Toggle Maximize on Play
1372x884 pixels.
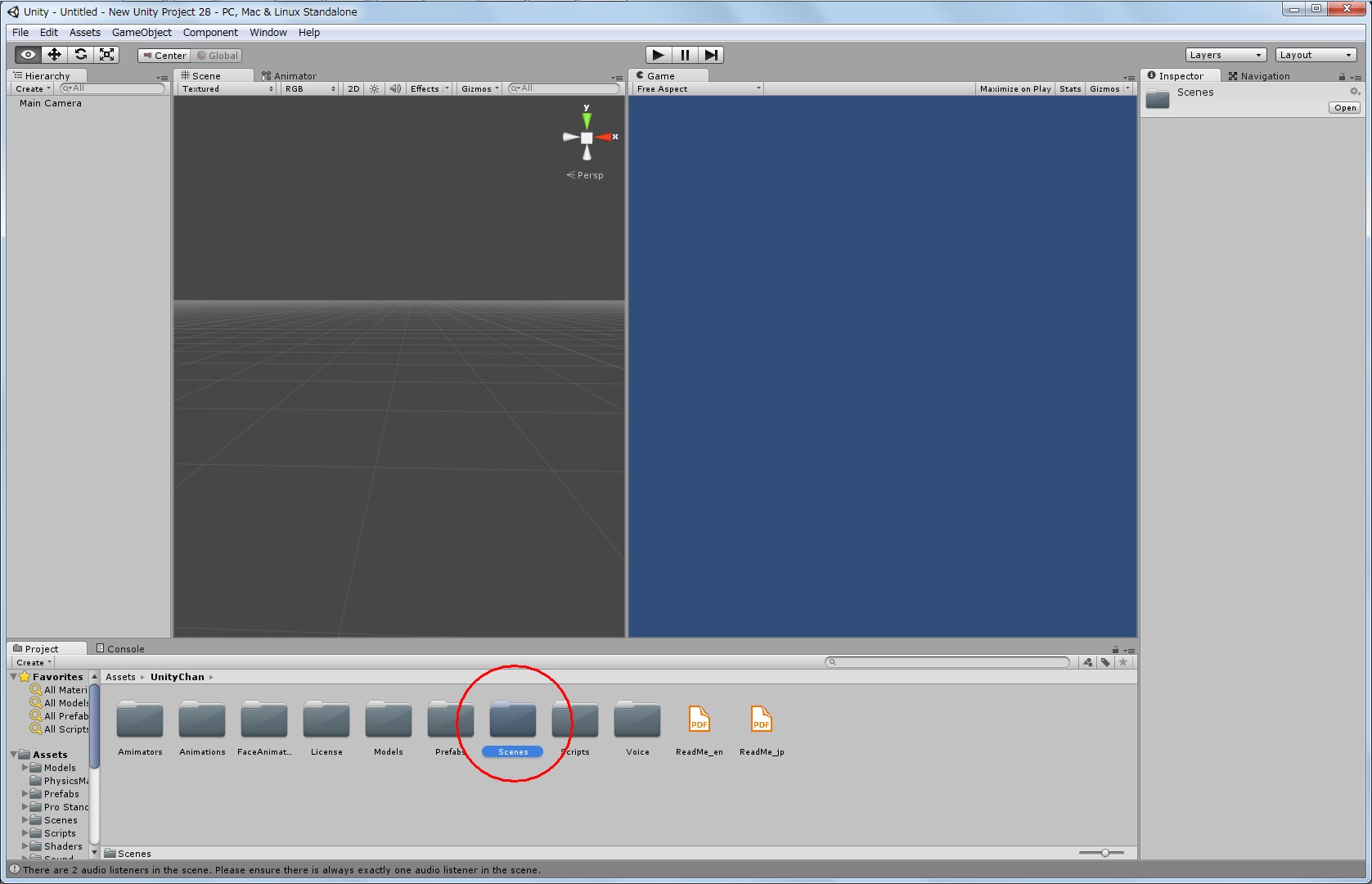(1015, 88)
